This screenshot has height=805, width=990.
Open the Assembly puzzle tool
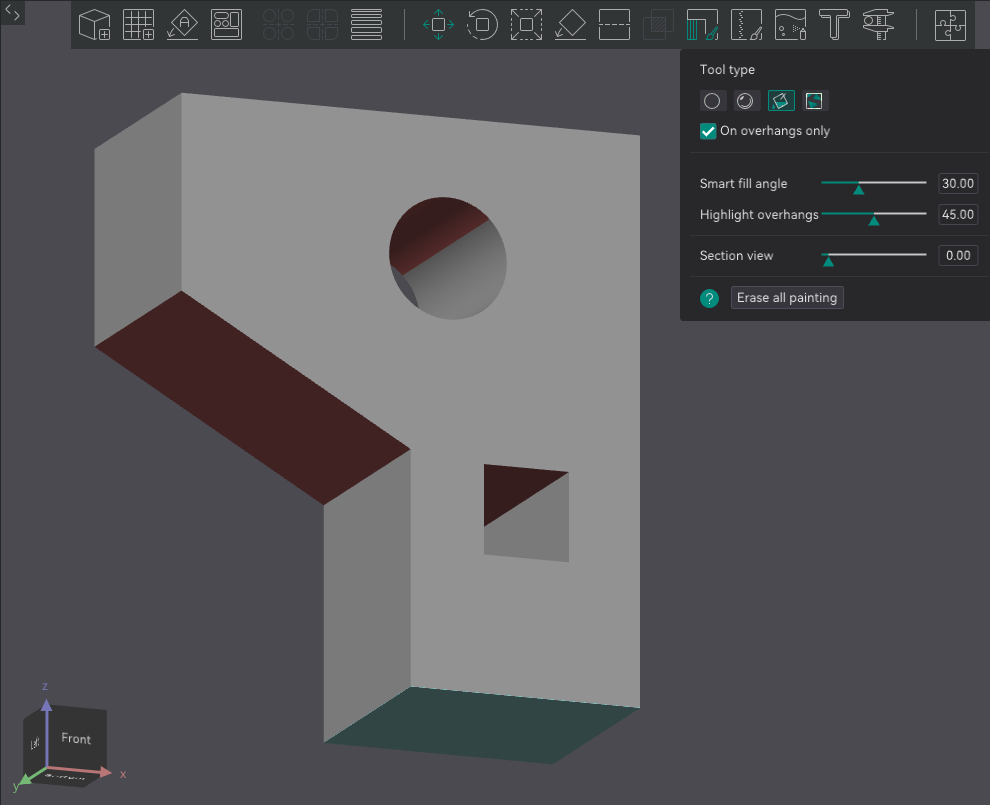[x=948, y=25]
